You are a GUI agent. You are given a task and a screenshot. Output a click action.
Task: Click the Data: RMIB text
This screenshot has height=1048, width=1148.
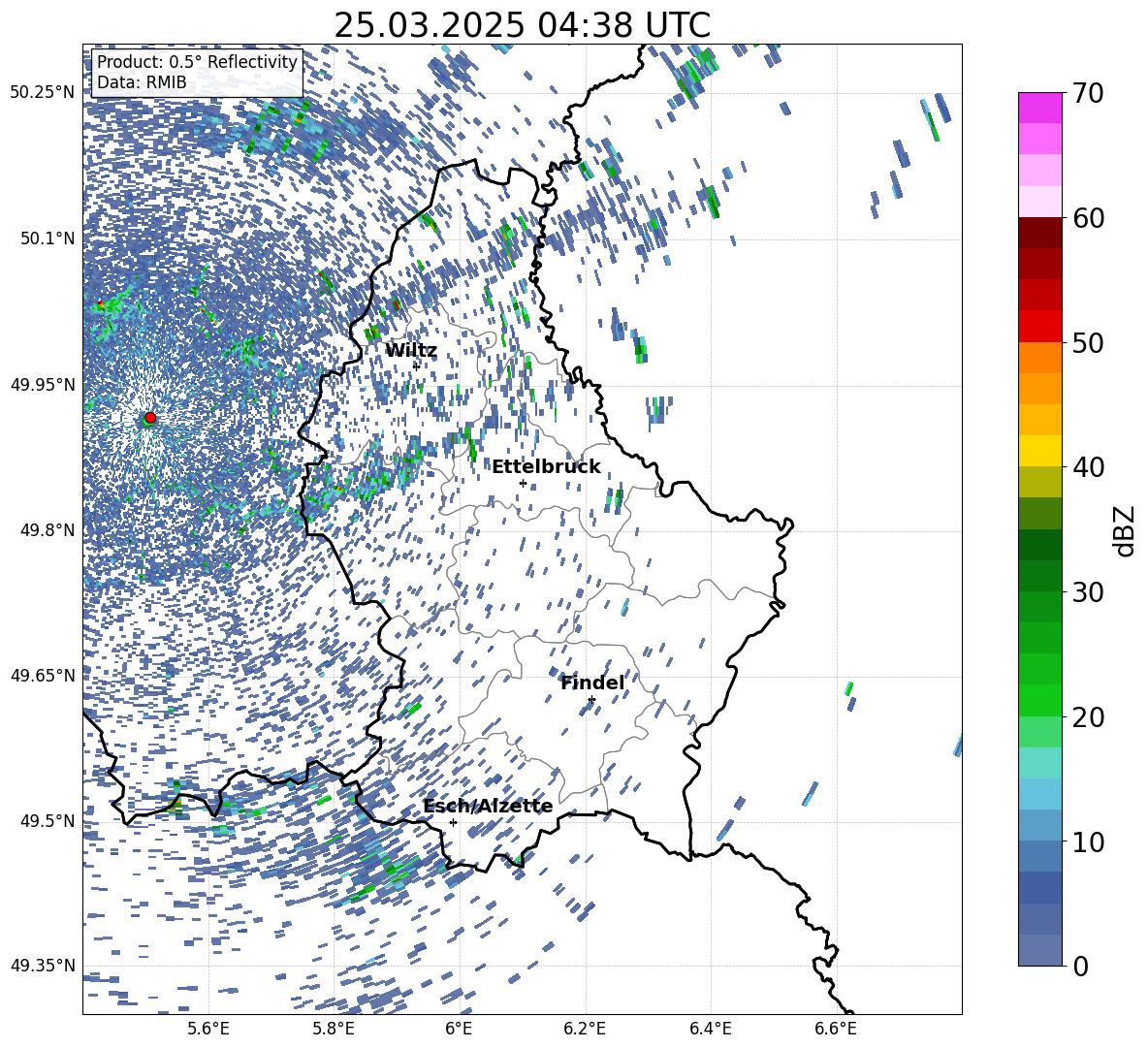[x=142, y=82]
